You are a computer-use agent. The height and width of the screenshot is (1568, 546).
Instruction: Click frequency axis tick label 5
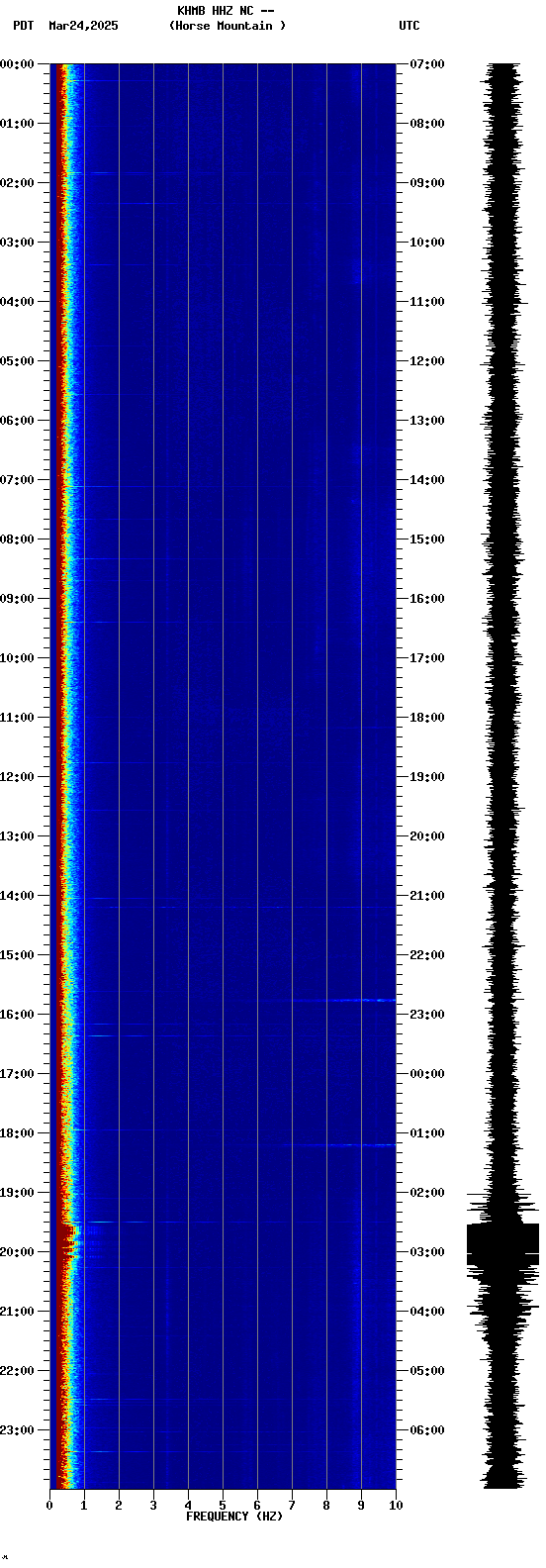[223, 1506]
